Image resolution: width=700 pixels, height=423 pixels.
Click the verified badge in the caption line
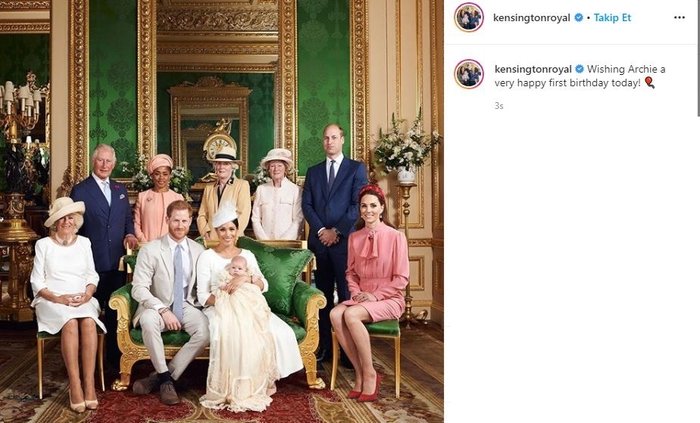579,69
